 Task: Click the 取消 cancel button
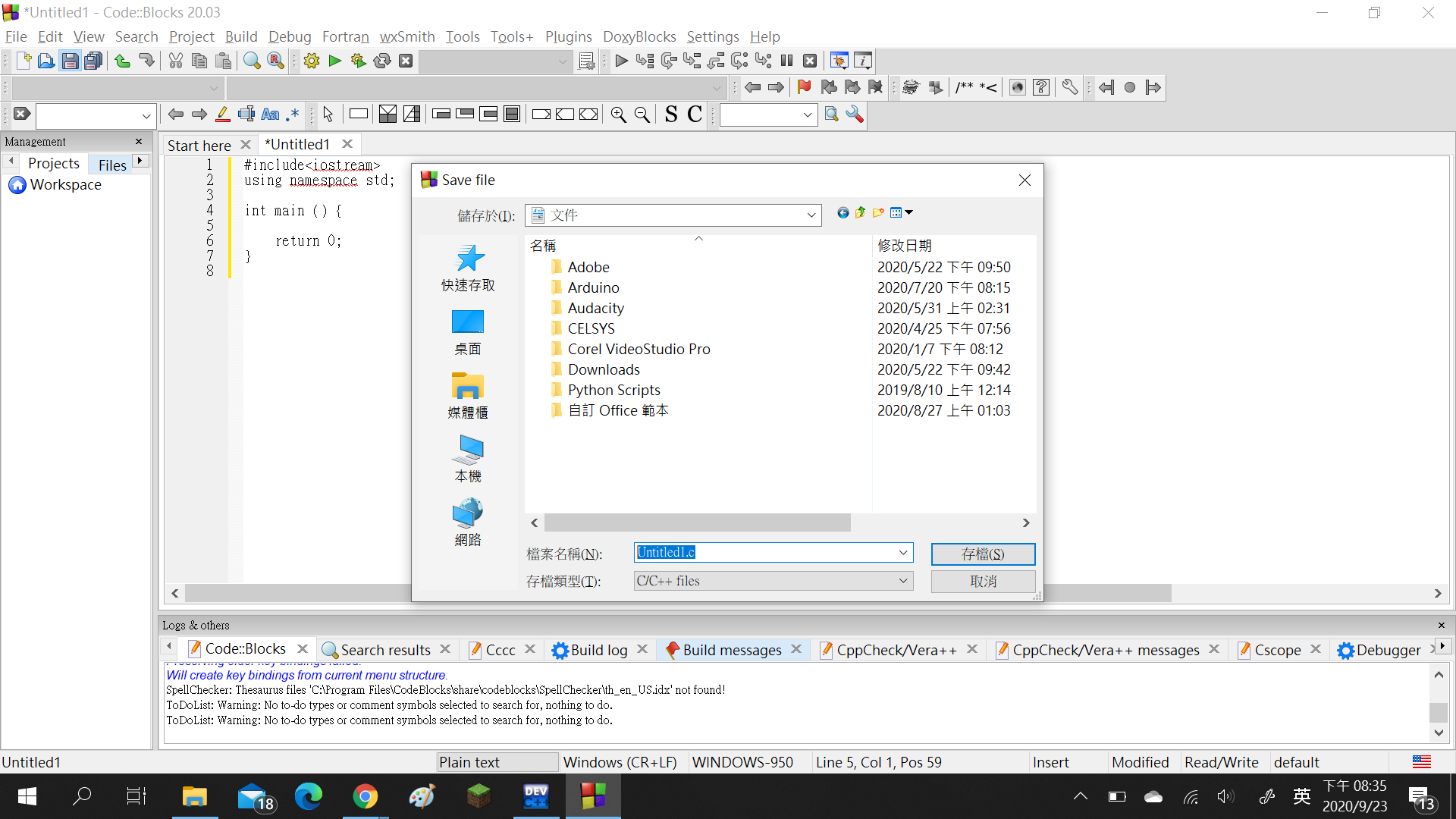point(983,581)
